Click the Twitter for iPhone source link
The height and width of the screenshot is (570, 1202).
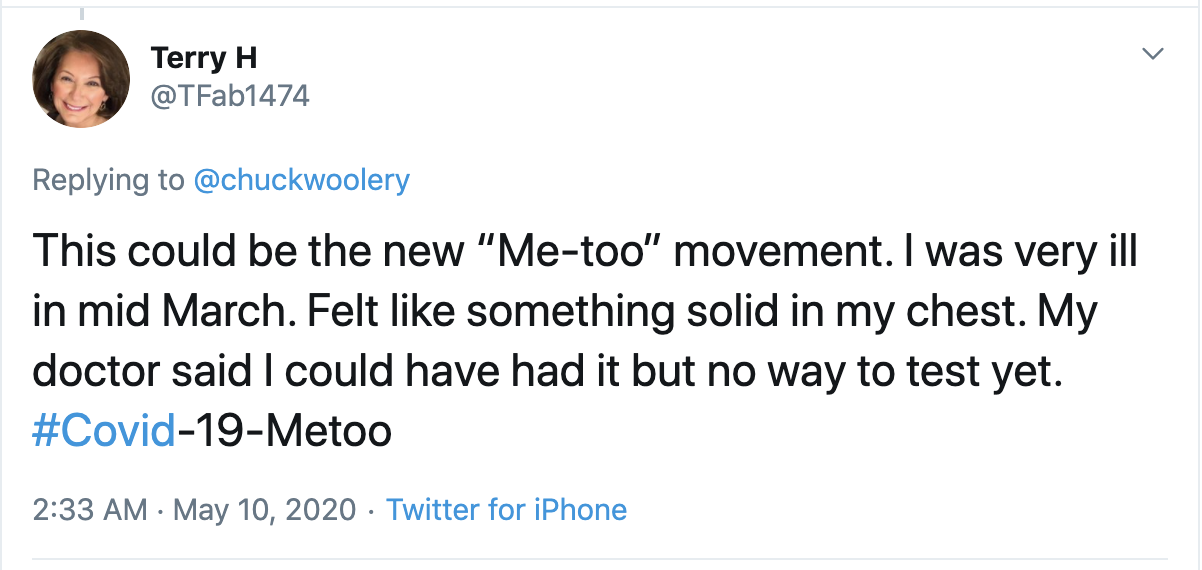[x=506, y=510]
